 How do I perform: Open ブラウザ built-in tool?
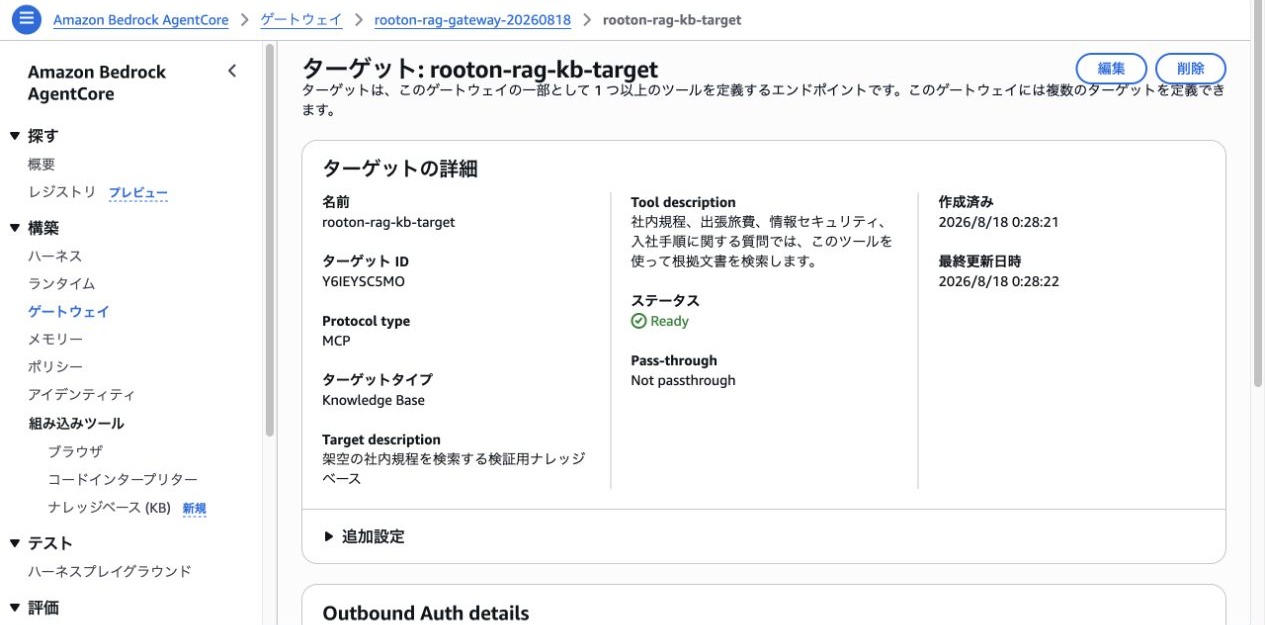[75, 451]
